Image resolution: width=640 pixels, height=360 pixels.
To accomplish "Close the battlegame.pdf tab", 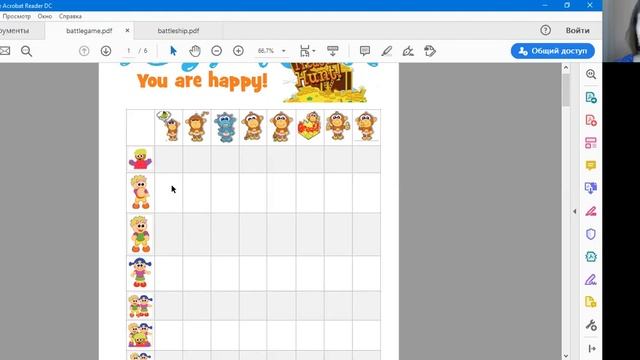I will click(x=127, y=31).
